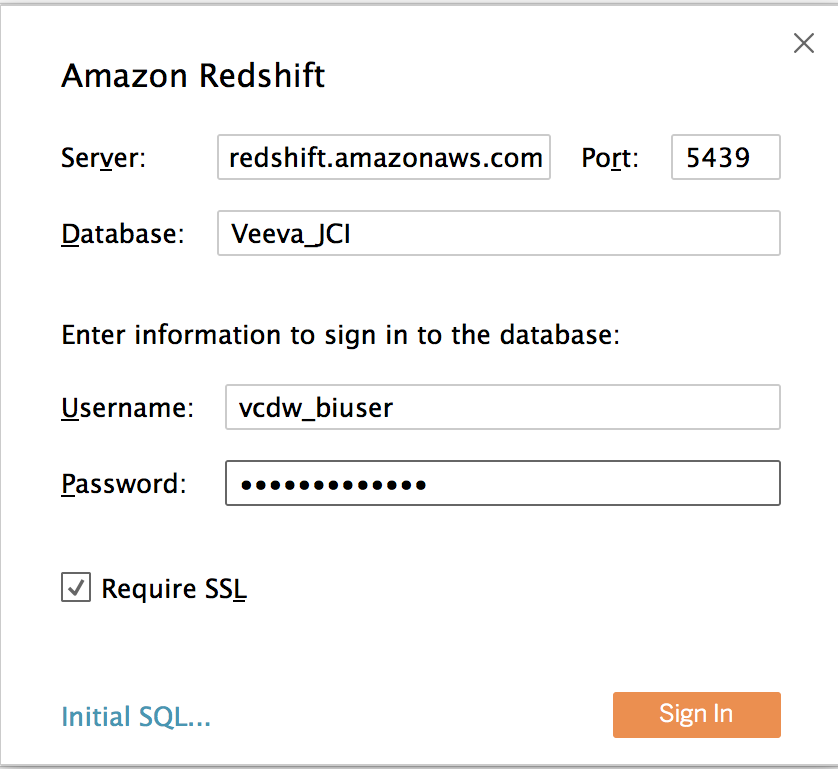Screen dimensions: 838x769
Task: Click the Database: label
Action: pyautogui.click(x=124, y=233)
